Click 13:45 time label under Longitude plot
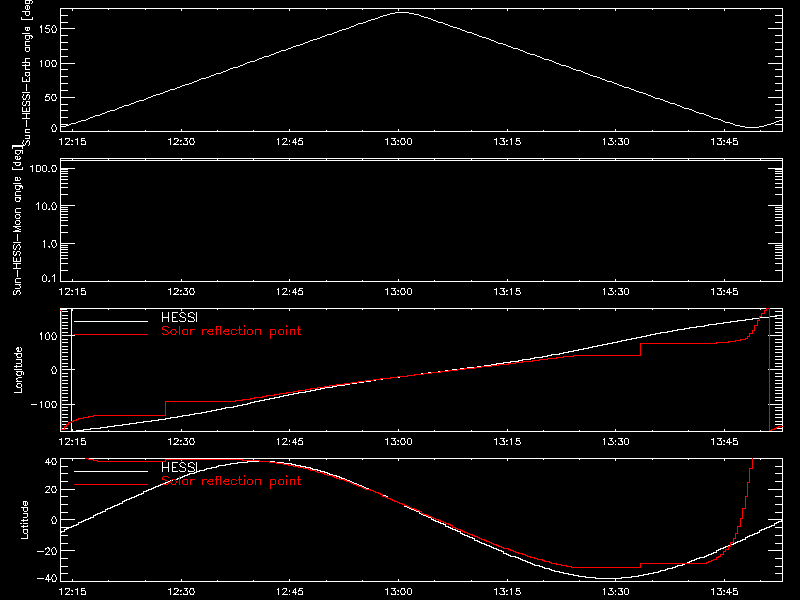Screen dimensions: 800x600 tap(724, 441)
